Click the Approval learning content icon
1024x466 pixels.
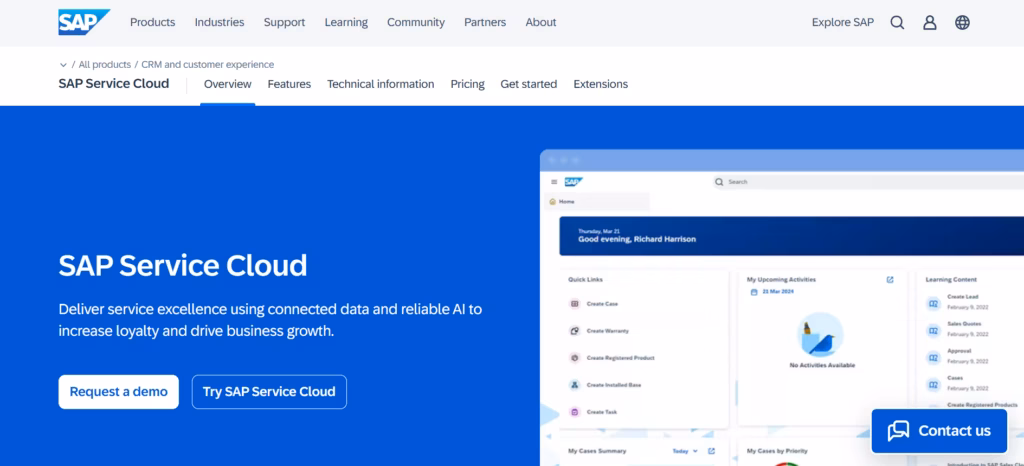pyautogui.click(x=933, y=358)
